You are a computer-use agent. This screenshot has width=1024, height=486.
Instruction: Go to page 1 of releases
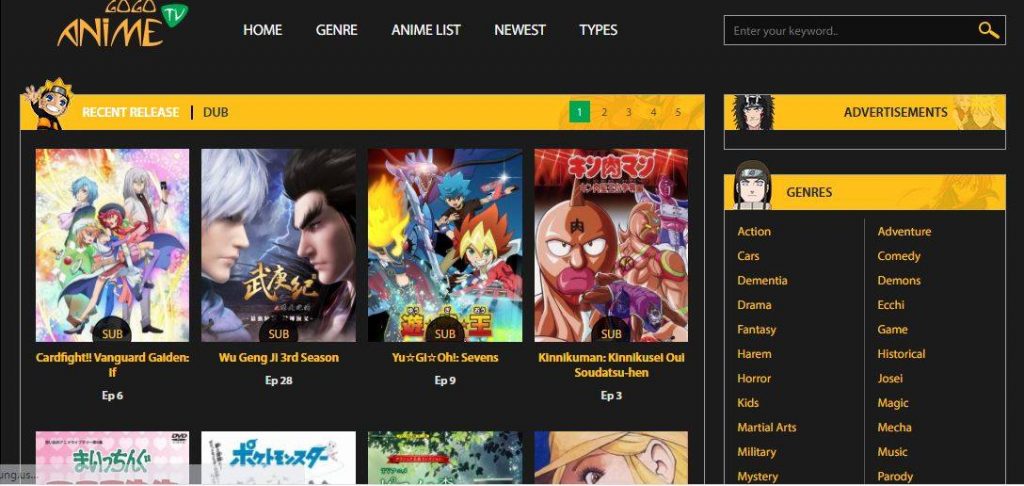point(579,112)
